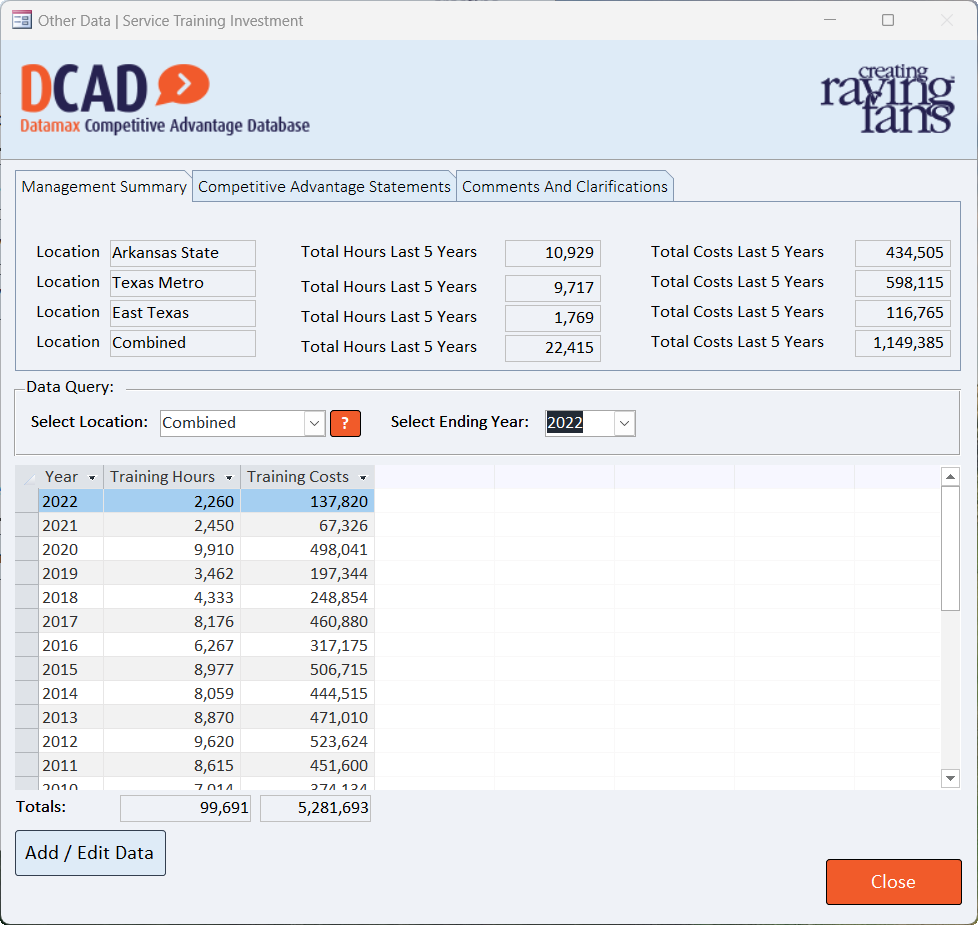Open the Training Hours column filter arrow
The width and height of the screenshot is (978, 925).
pos(229,478)
